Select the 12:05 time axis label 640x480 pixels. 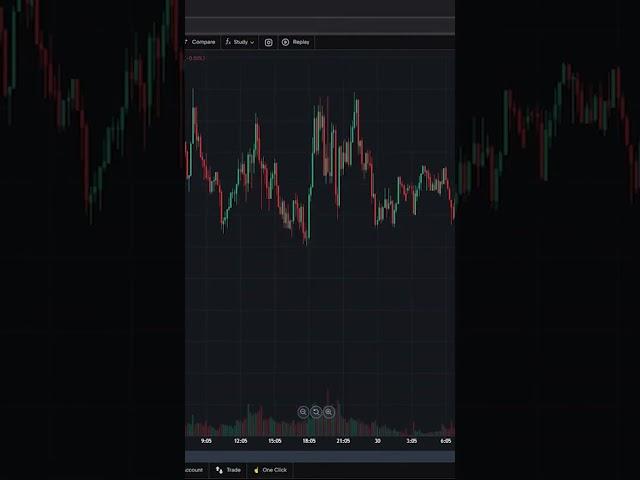tap(240, 441)
